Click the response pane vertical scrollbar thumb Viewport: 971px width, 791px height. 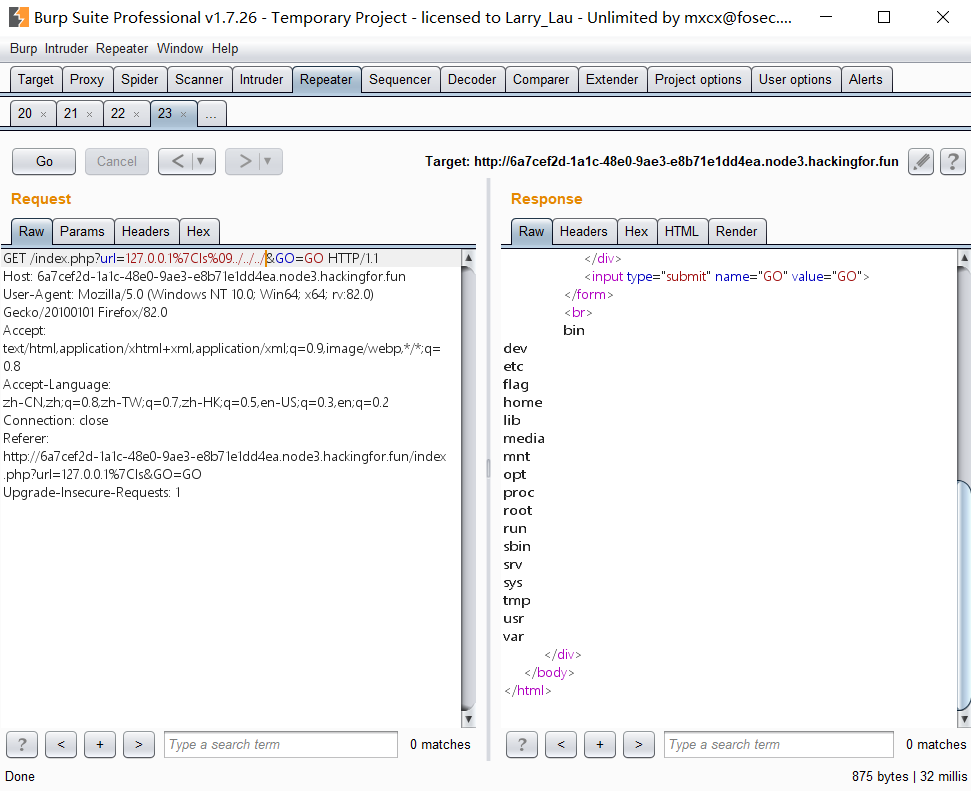(964, 595)
